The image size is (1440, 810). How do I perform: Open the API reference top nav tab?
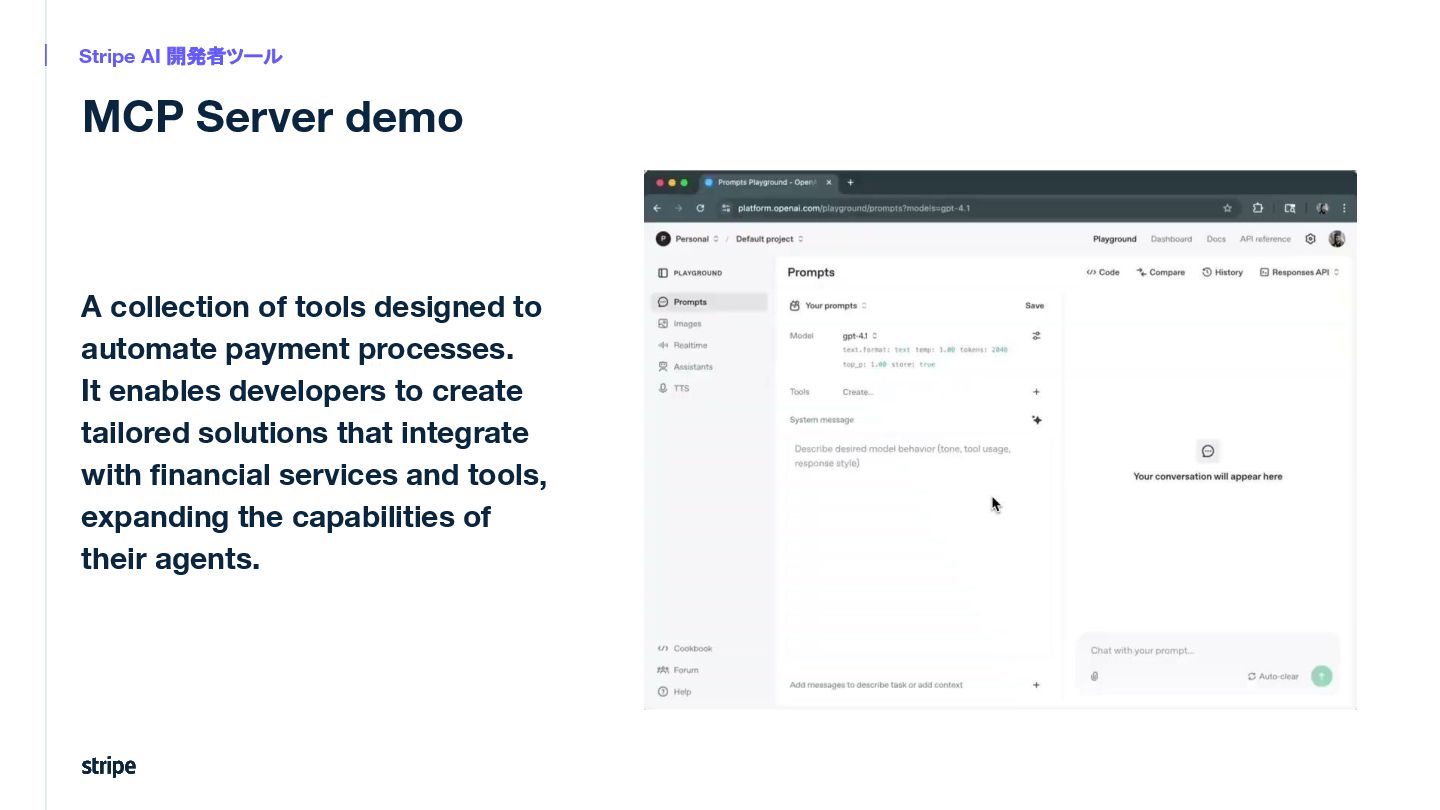click(1265, 239)
